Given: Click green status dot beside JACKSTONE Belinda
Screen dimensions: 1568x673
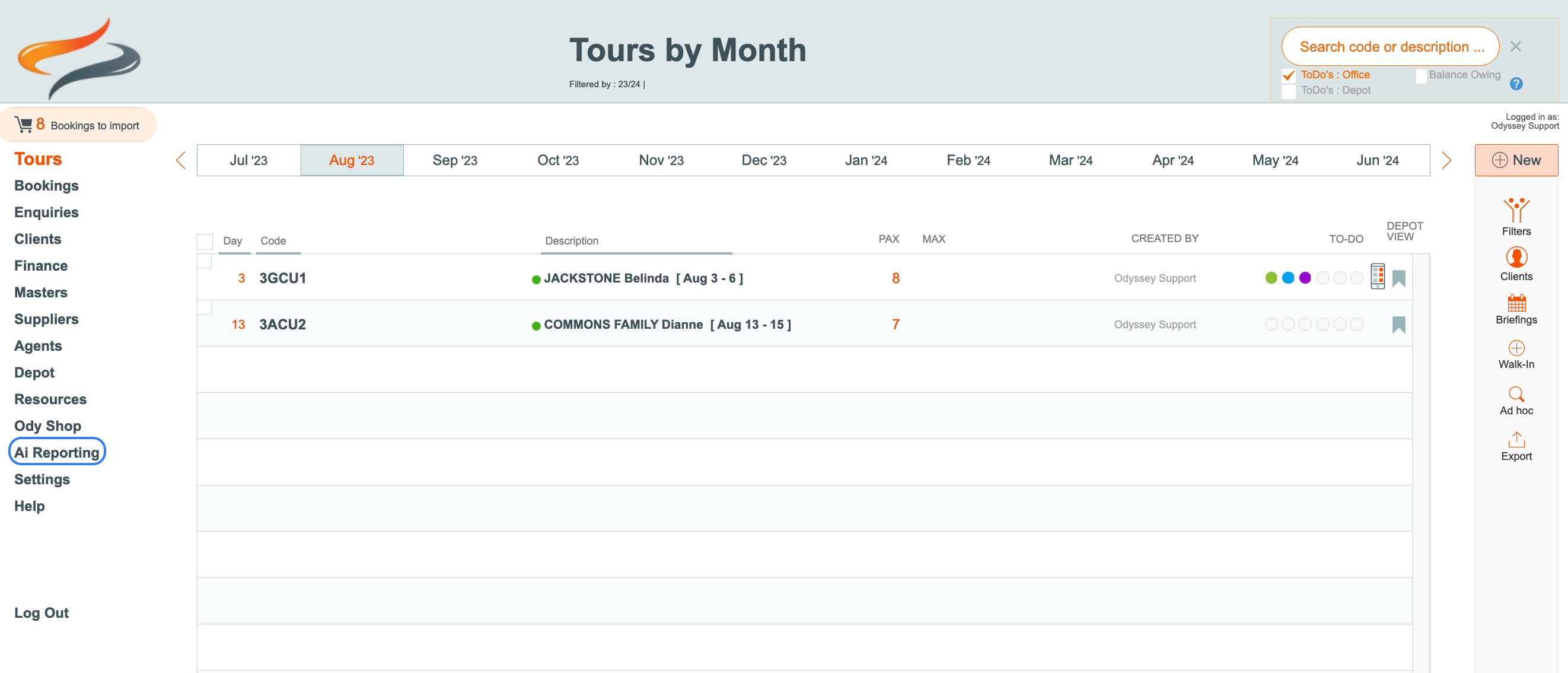Looking at the screenshot, I should [x=536, y=280].
